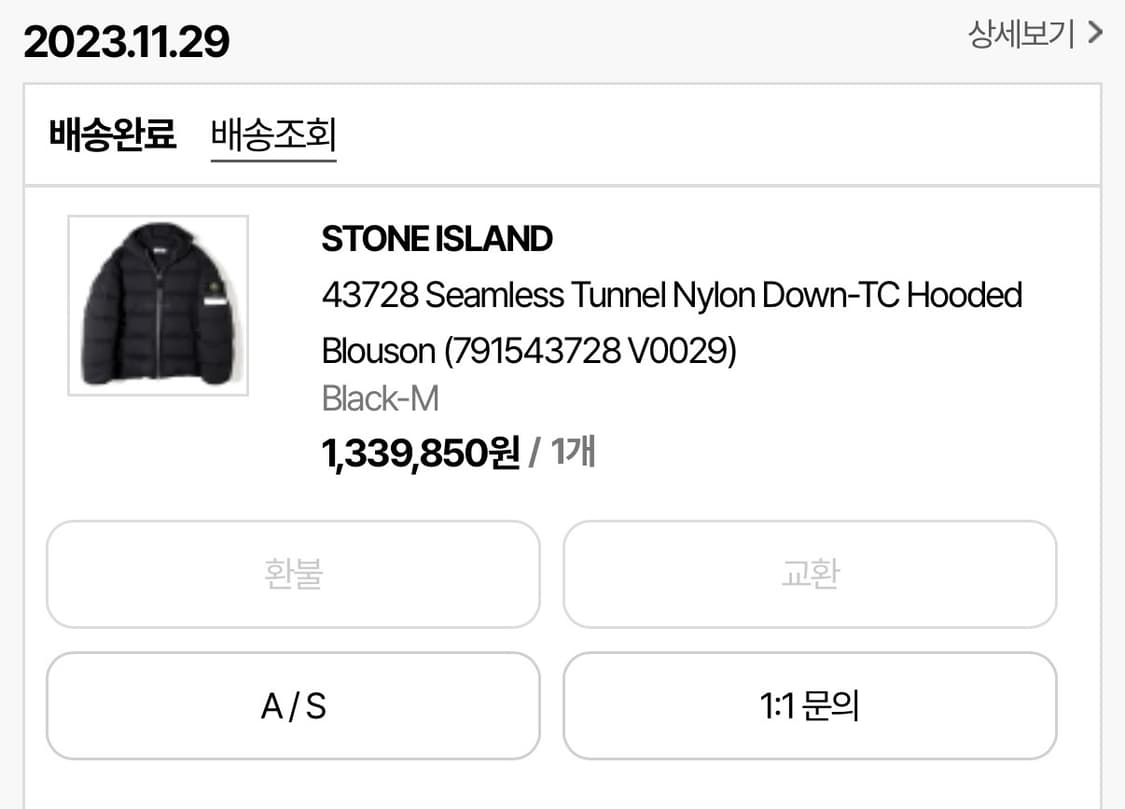This screenshot has width=1125, height=809.
Task: Request a refund with 환불
Action: [292, 574]
